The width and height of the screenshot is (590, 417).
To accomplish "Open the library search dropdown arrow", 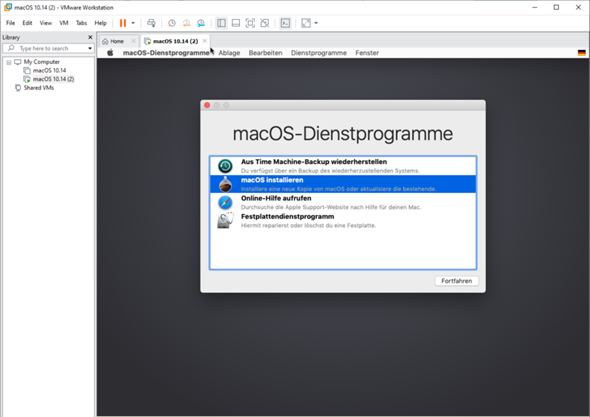I will point(90,48).
